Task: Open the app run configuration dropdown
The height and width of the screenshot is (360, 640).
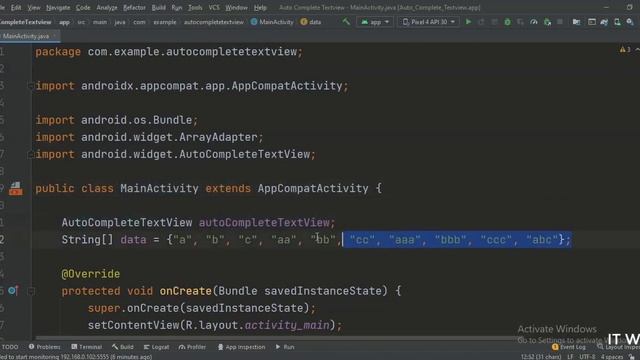Action: tap(375, 22)
